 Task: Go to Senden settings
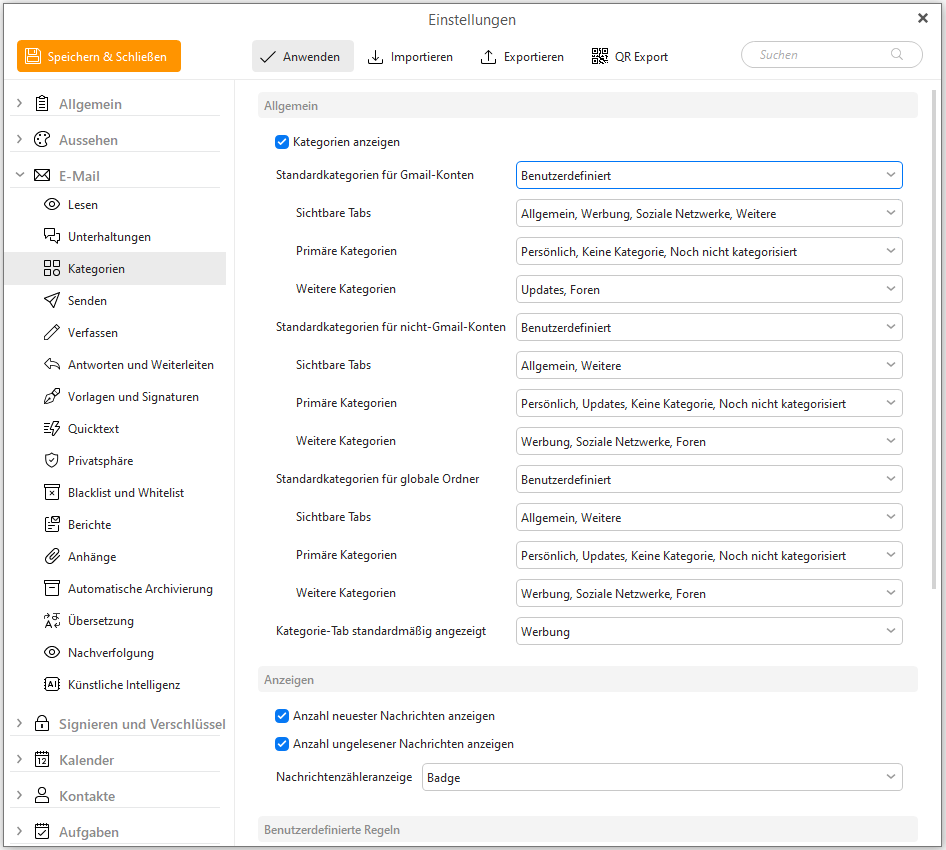click(x=115, y=300)
